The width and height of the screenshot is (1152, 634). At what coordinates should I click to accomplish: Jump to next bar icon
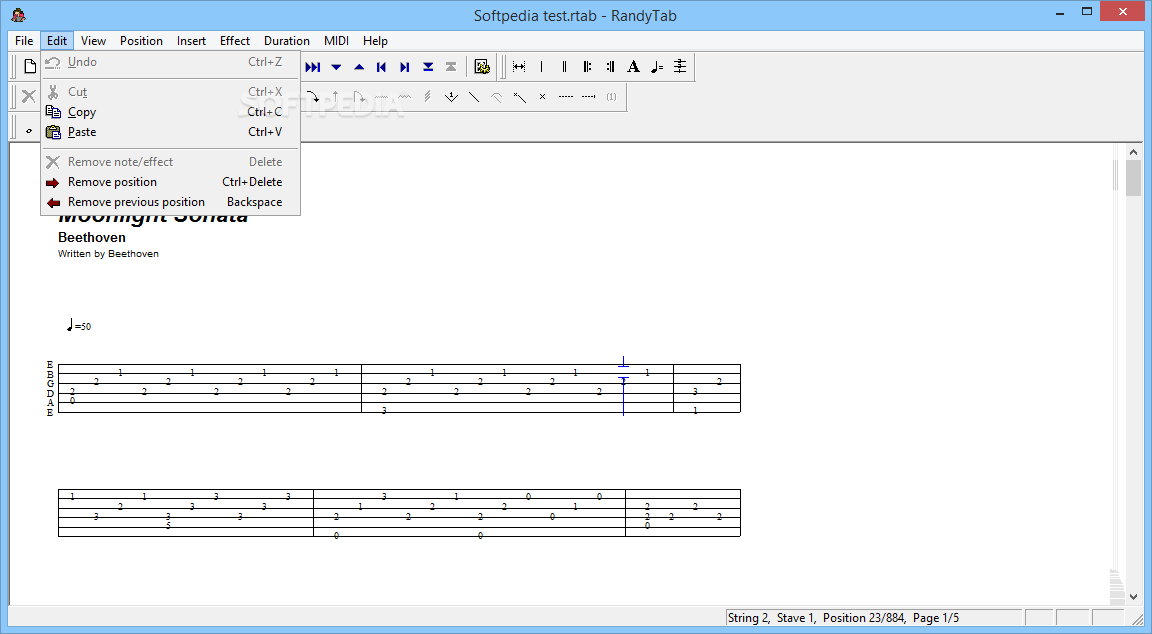point(405,67)
